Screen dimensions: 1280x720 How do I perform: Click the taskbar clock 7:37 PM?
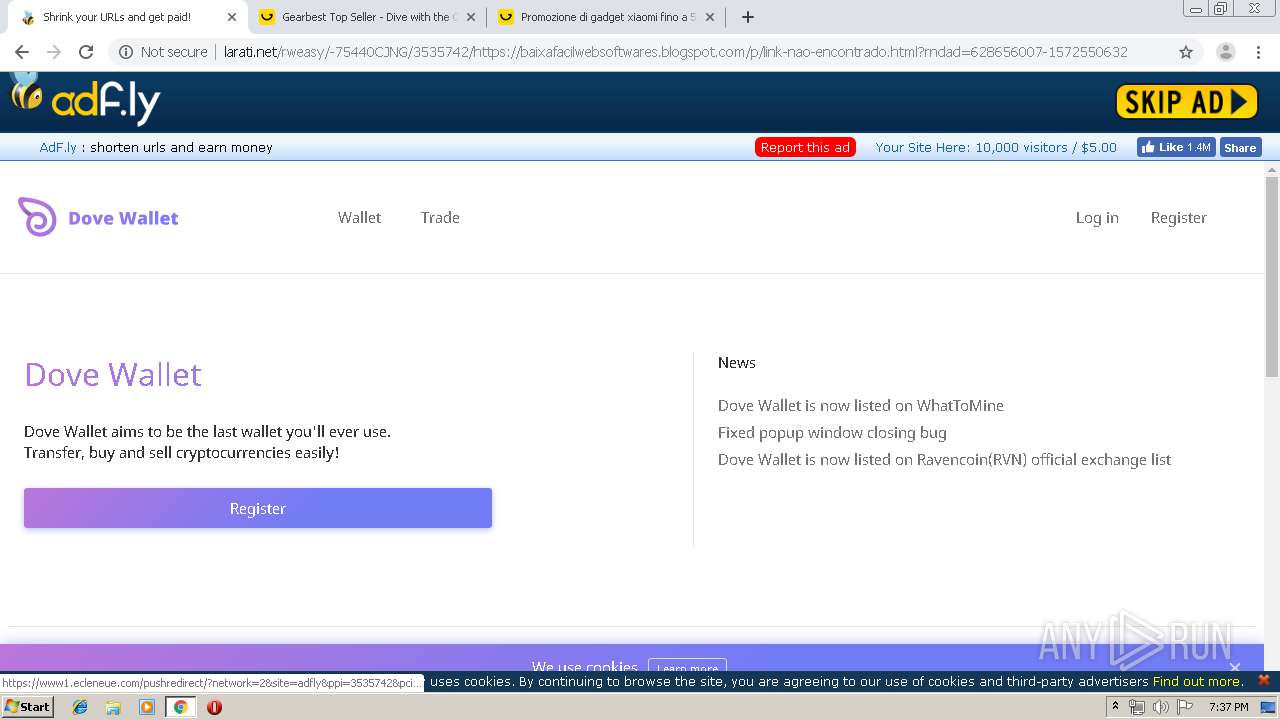click(1228, 707)
